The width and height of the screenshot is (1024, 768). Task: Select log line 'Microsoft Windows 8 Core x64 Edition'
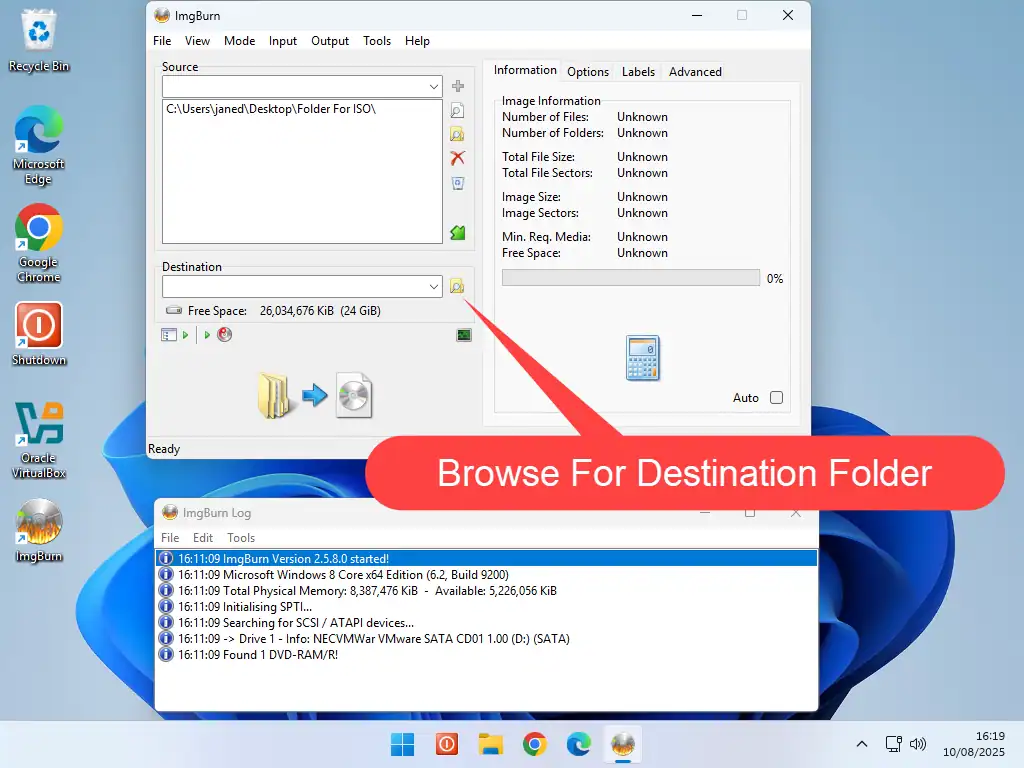coord(487,575)
